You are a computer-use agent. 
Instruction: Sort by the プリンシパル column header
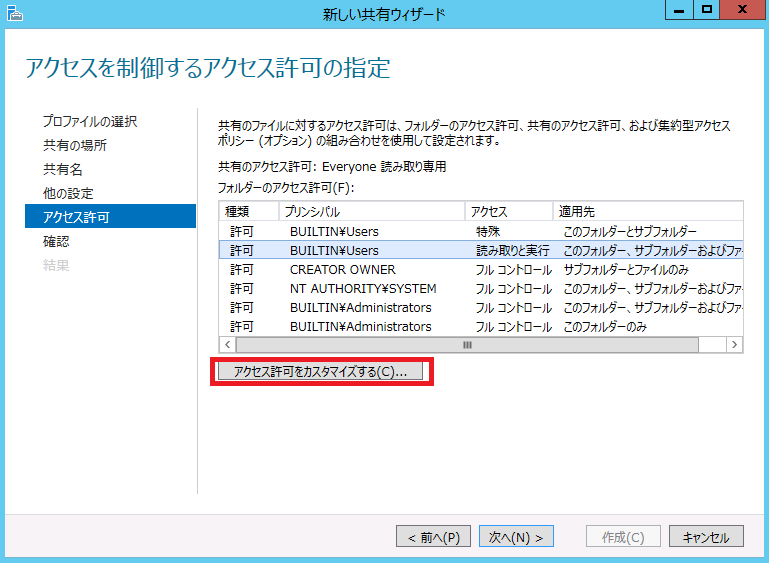[x=372, y=211]
